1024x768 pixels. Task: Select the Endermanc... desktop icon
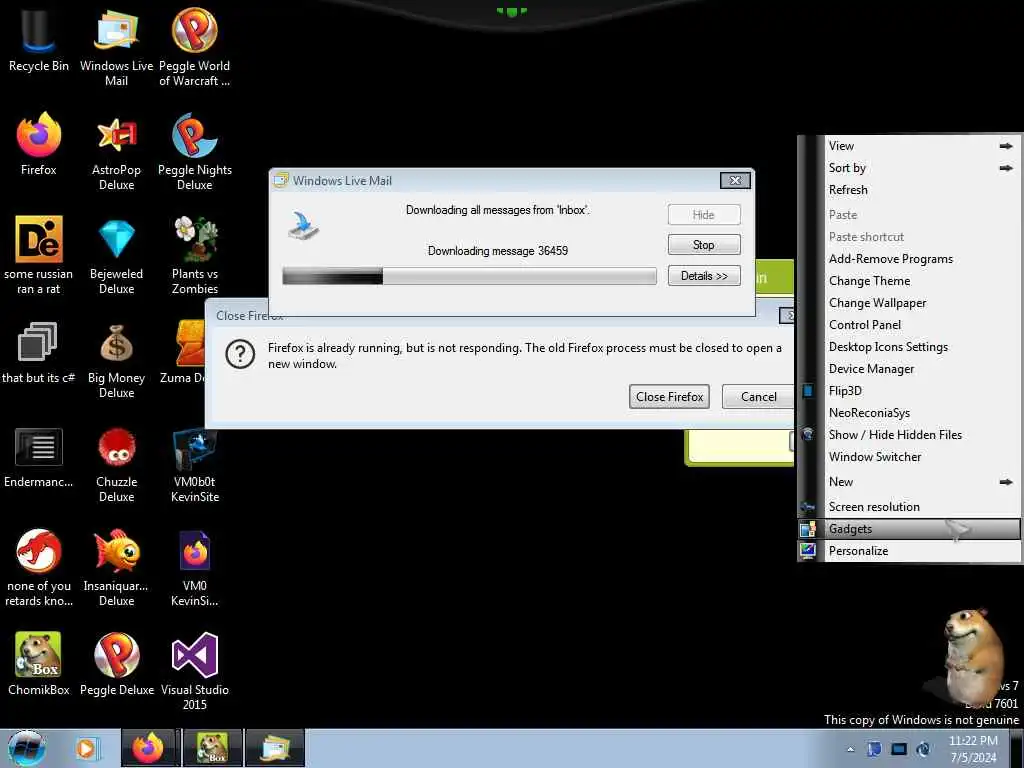[39, 457]
